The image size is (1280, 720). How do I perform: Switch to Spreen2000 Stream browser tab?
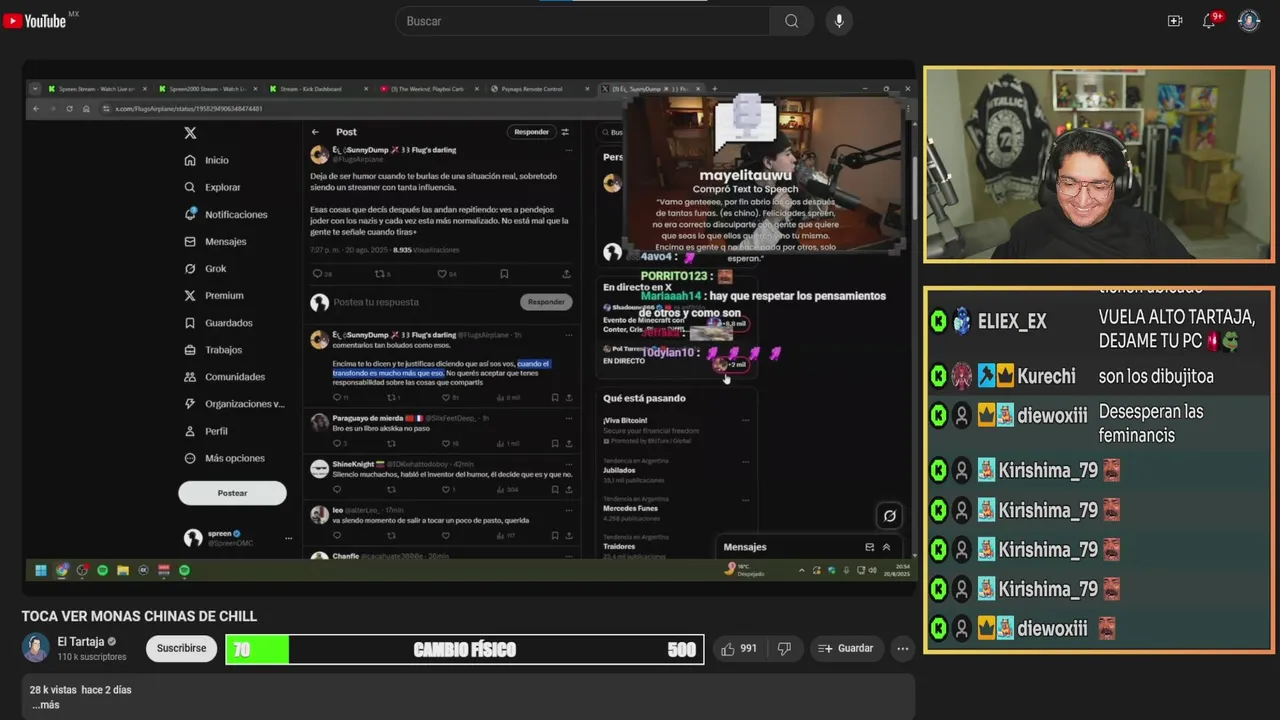[x=207, y=89]
